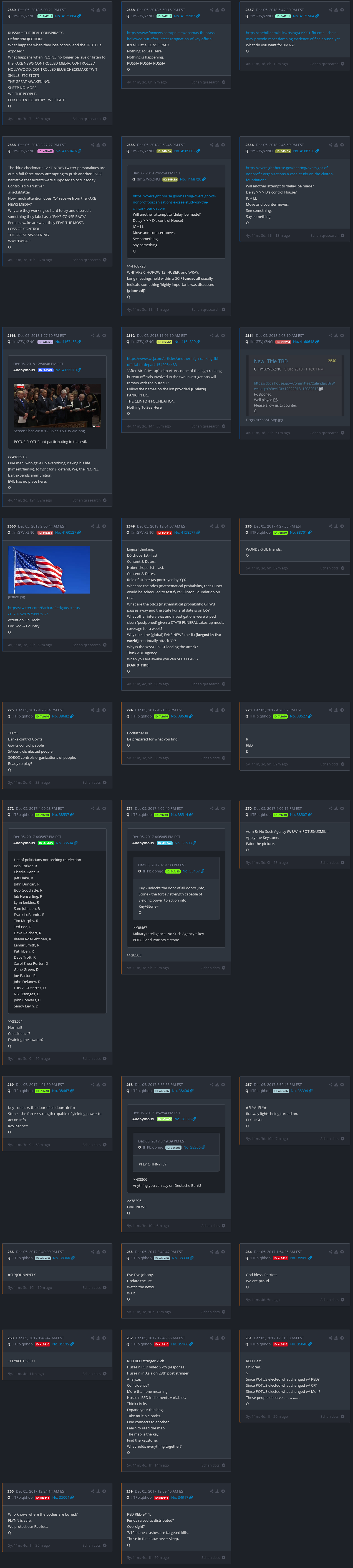Click 'RED RED 9/11.' text in post 259

139,1514
